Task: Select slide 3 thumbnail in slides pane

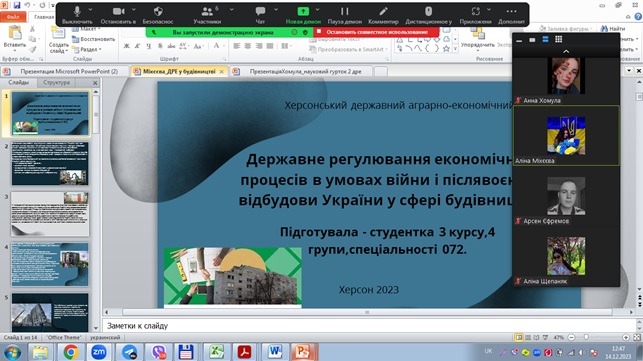Action: tap(50, 214)
